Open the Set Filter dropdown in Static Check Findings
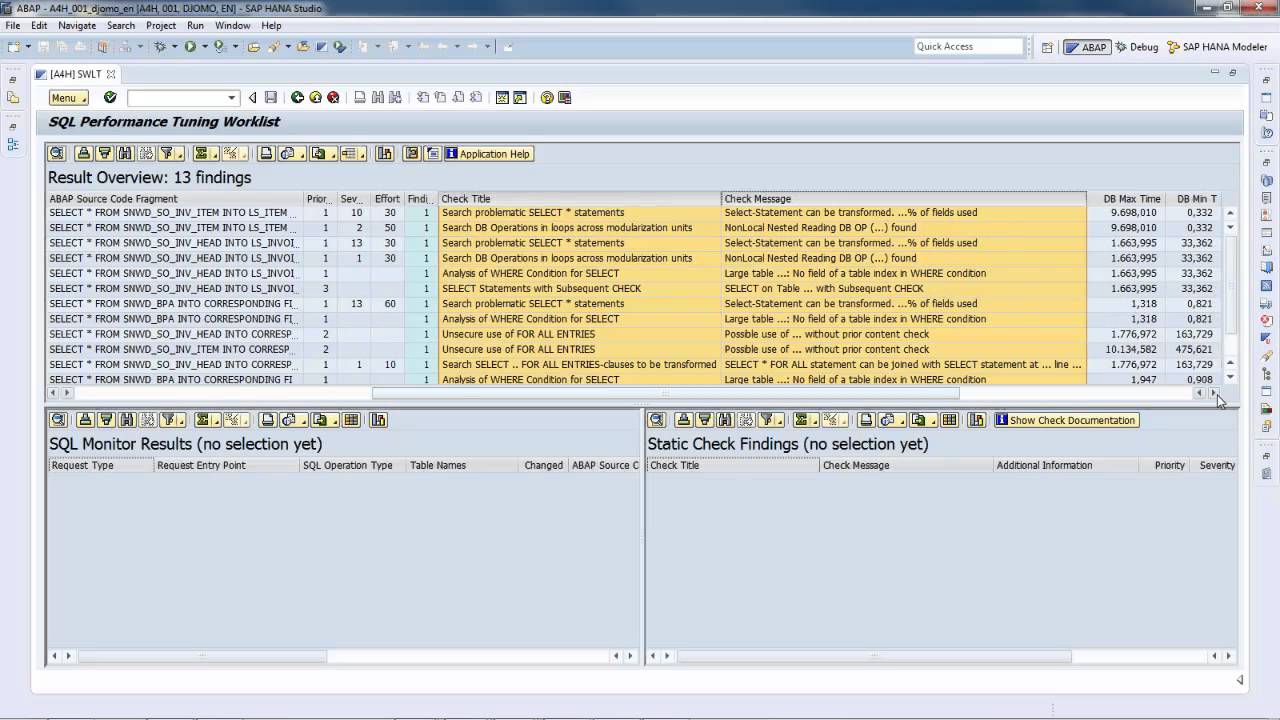Image resolution: width=1280 pixels, height=720 pixels. pos(780,420)
